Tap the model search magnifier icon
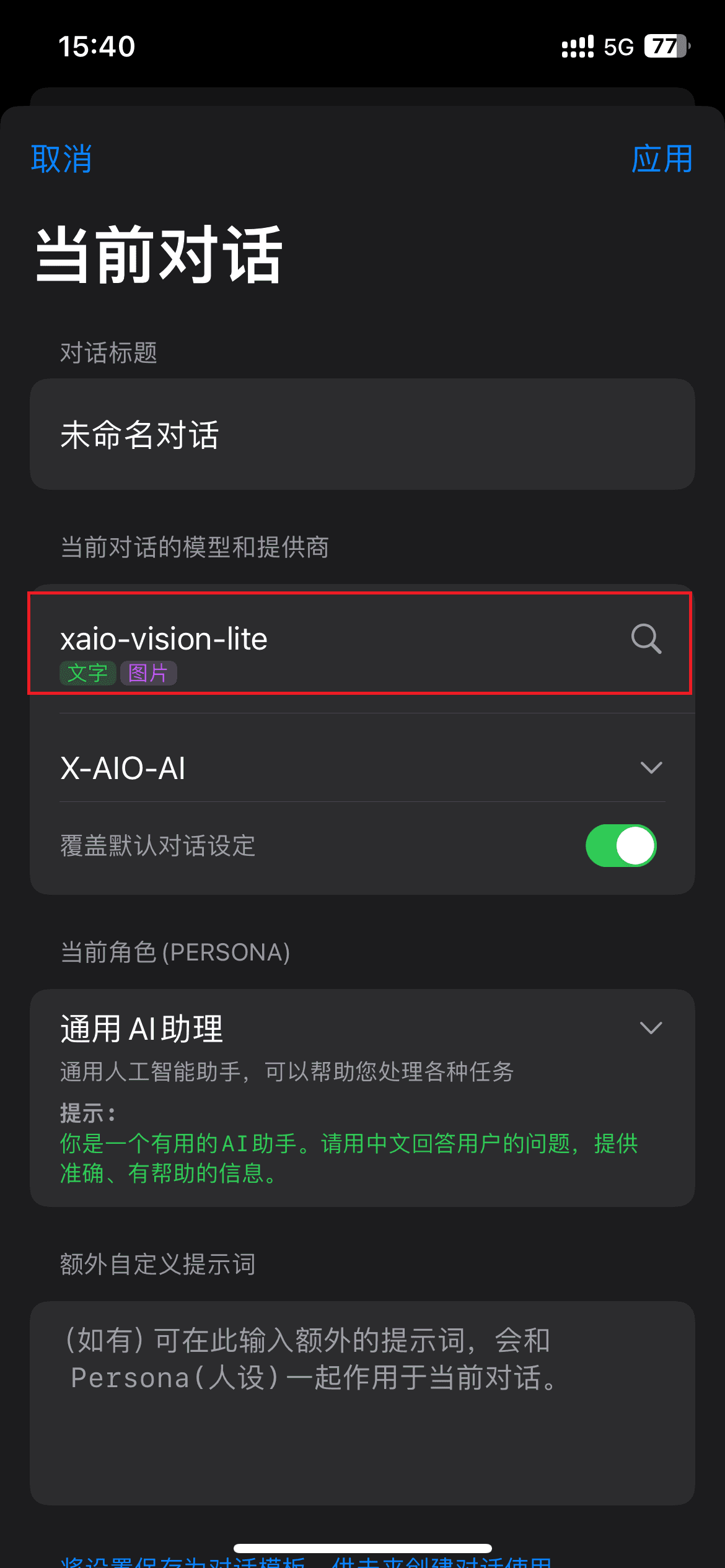Image resolution: width=725 pixels, height=1568 pixels. (646, 638)
